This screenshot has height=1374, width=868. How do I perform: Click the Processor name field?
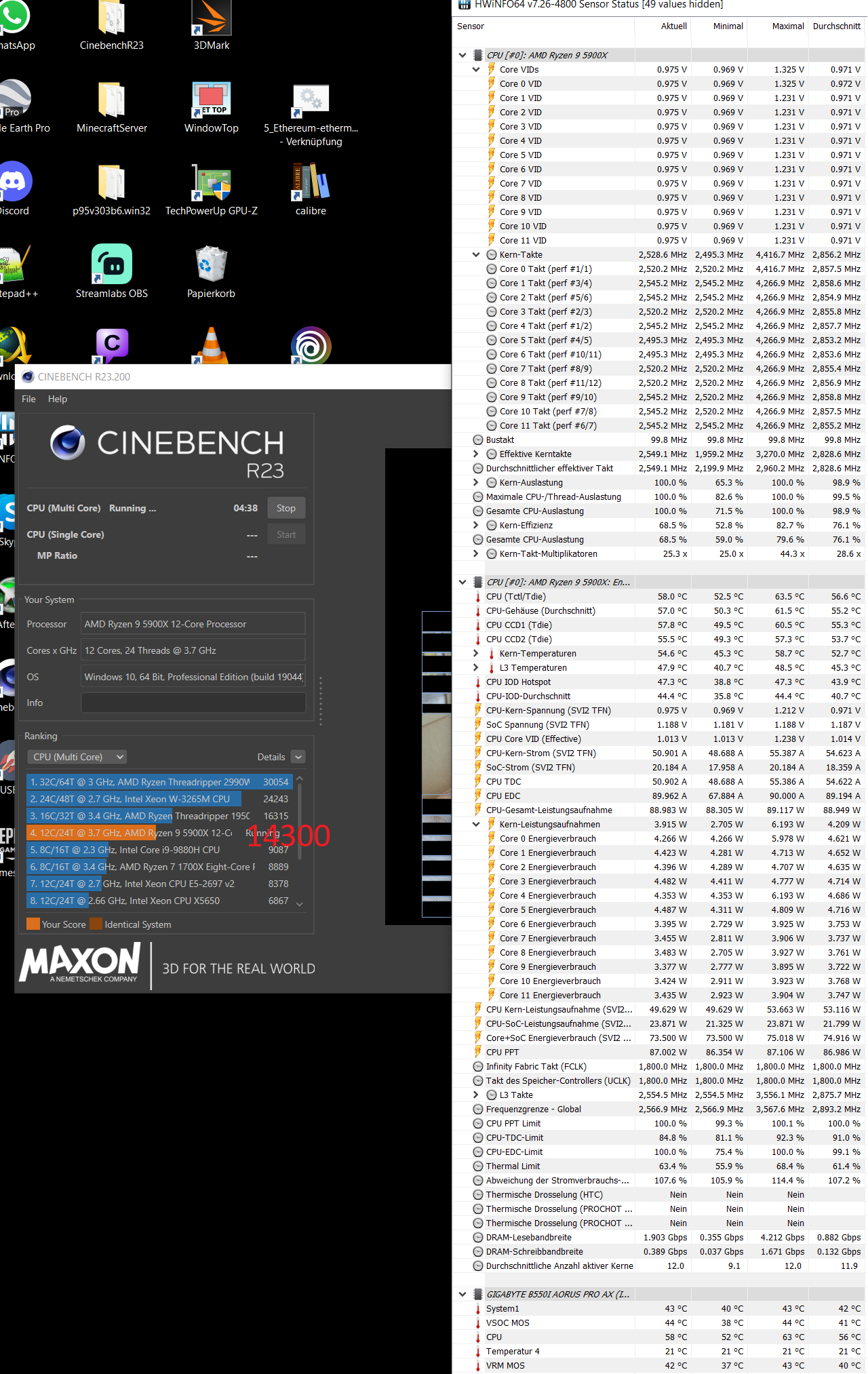(x=193, y=624)
